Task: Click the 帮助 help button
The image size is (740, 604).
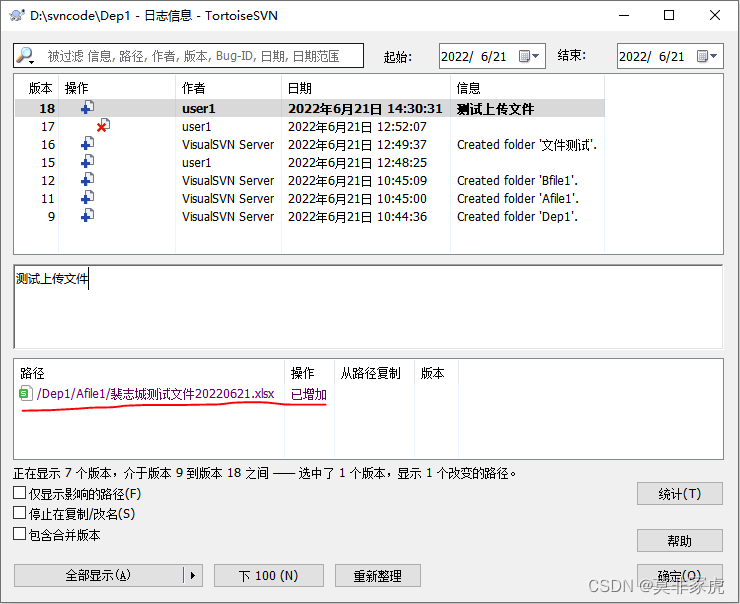Action: click(x=680, y=540)
